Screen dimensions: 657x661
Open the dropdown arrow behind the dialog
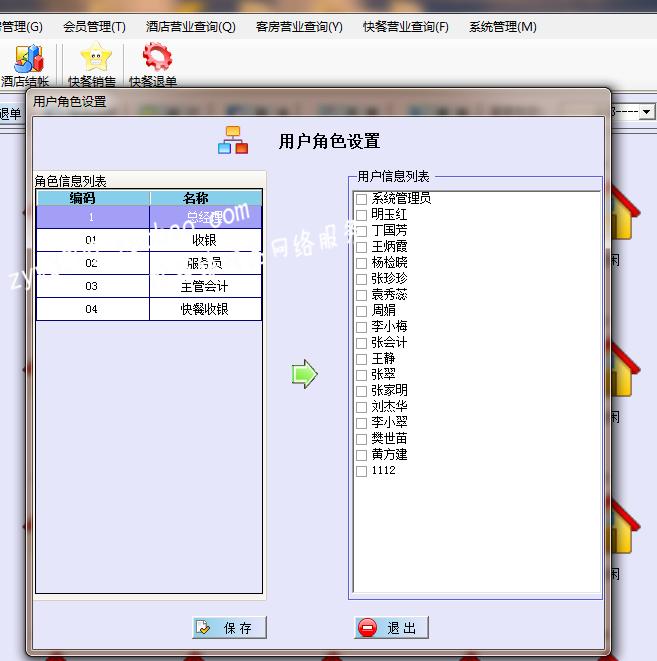tap(646, 112)
